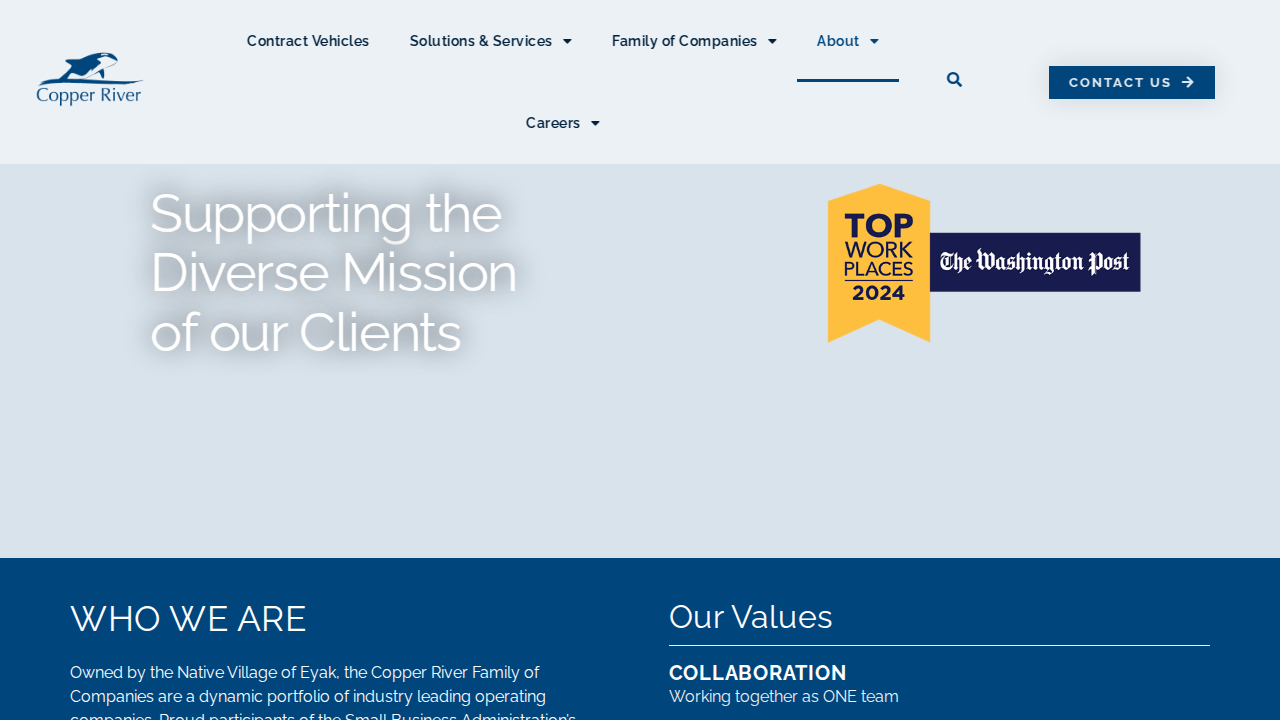
Task: Click the COLLABORATION value title
Action: [758, 673]
